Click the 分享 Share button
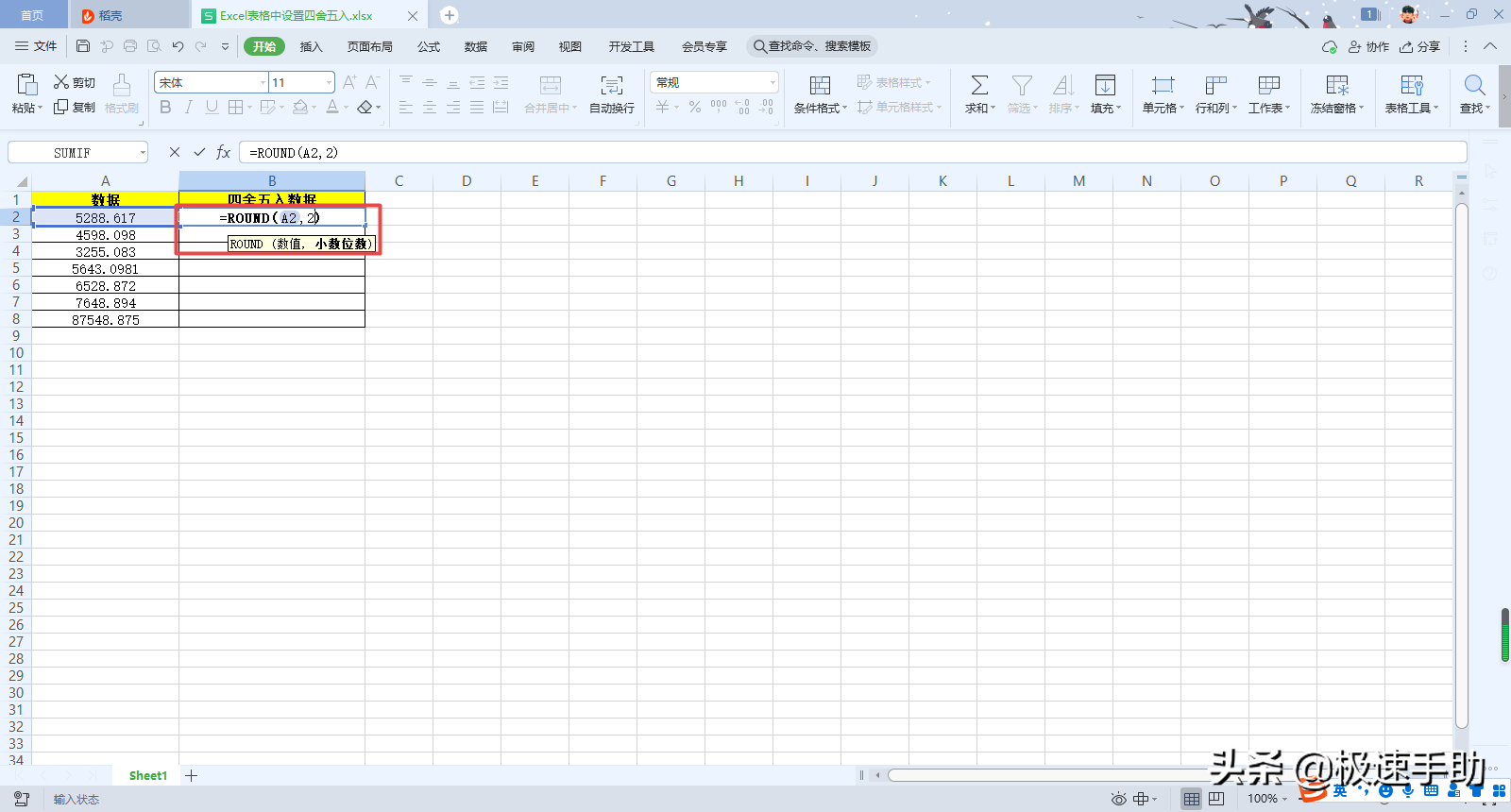 click(1419, 46)
